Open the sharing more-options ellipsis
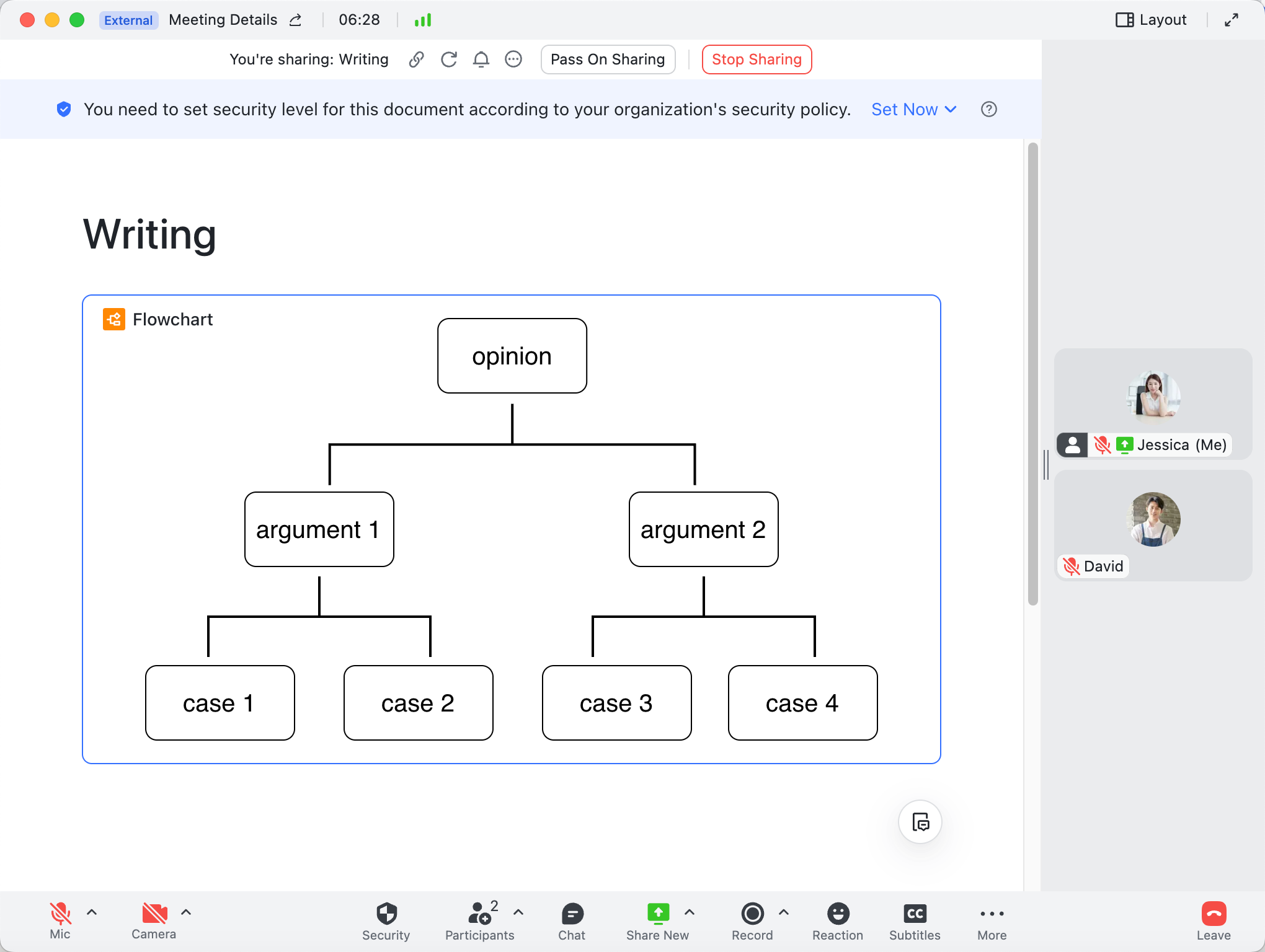The width and height of the screenshot is (1265, 952). tap(513, 59)
